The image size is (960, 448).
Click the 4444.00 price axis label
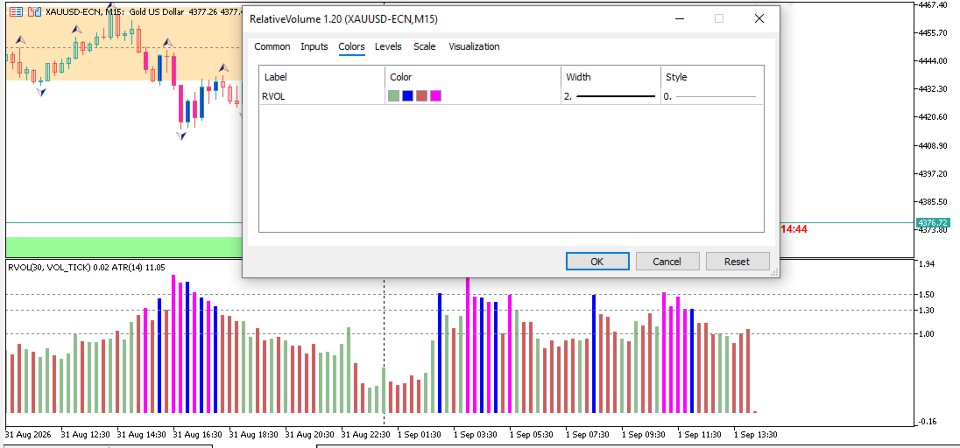934,61
